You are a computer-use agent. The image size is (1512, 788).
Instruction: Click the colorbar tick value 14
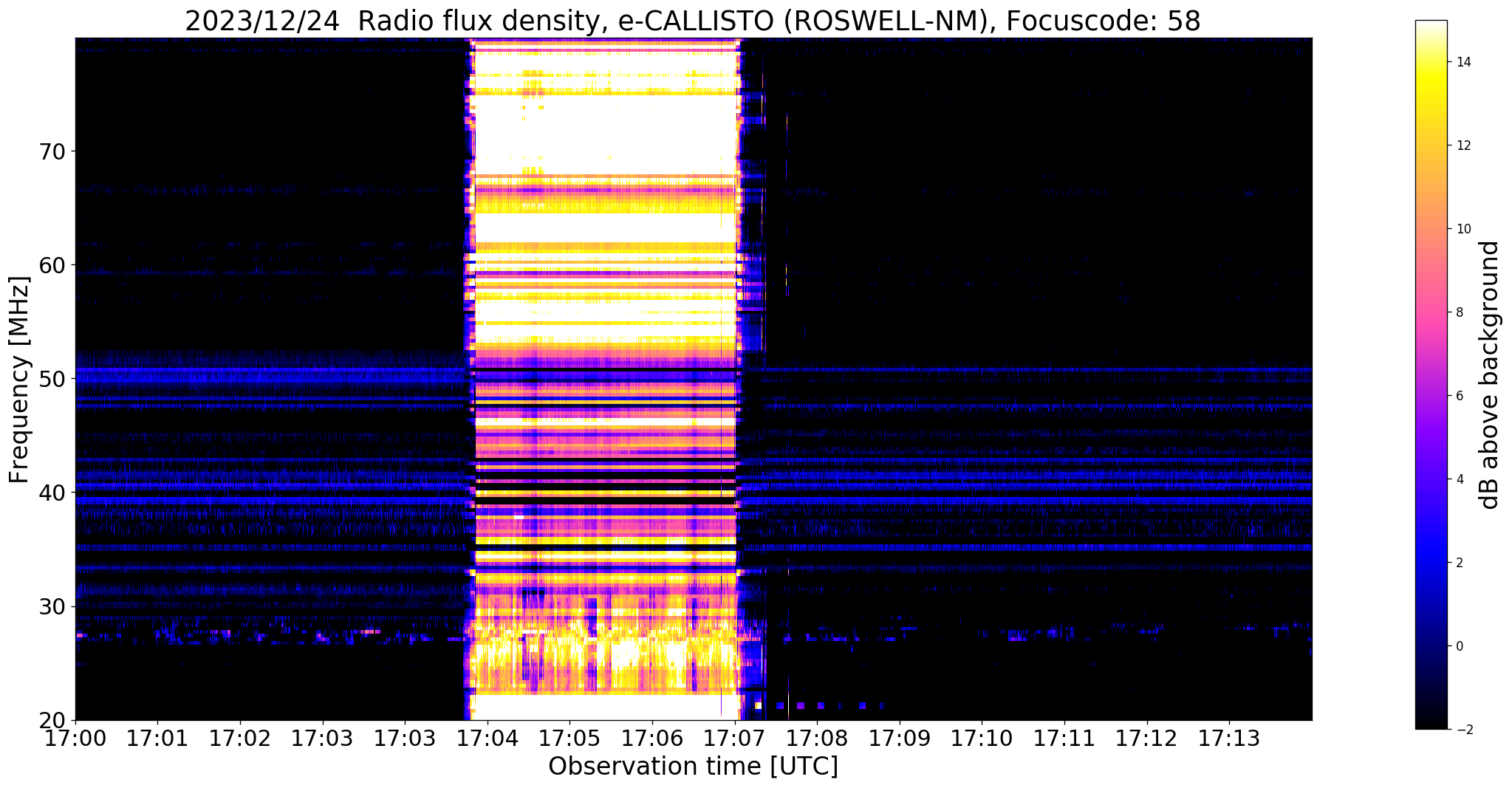(1463, 62)
